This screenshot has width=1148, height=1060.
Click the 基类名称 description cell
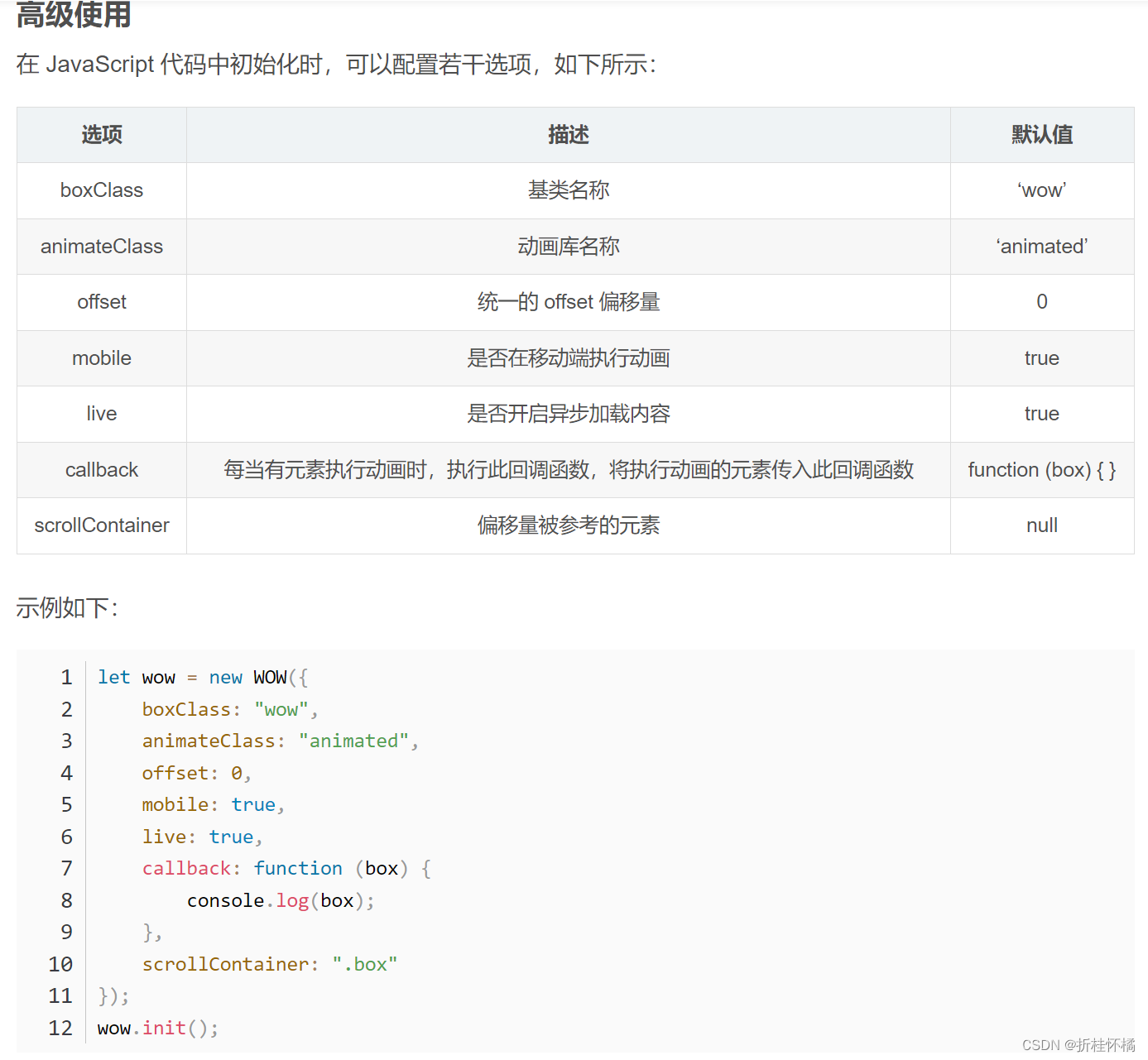click(569, 190)
